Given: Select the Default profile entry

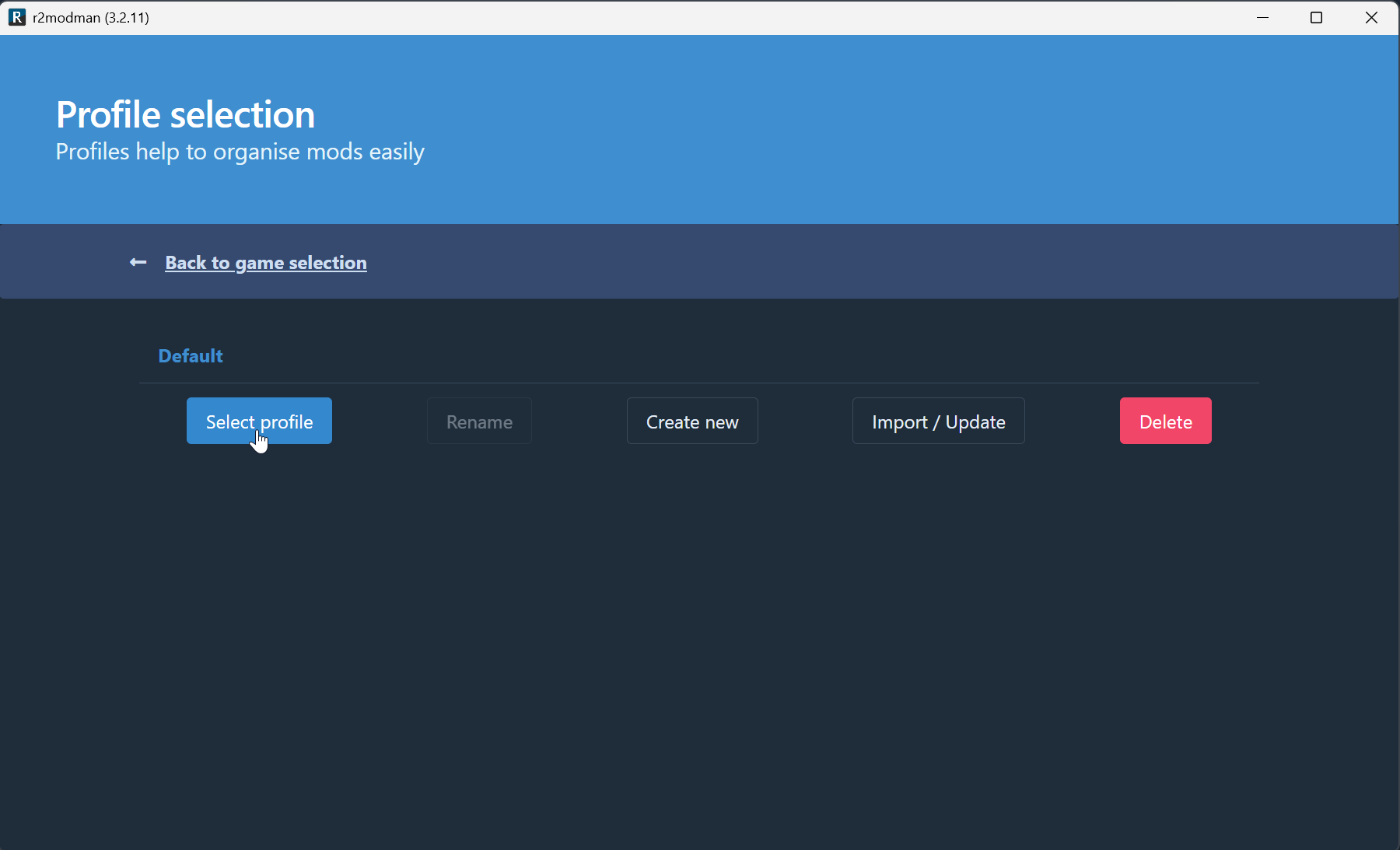Looking at the screenshot, I should [191, 356].
